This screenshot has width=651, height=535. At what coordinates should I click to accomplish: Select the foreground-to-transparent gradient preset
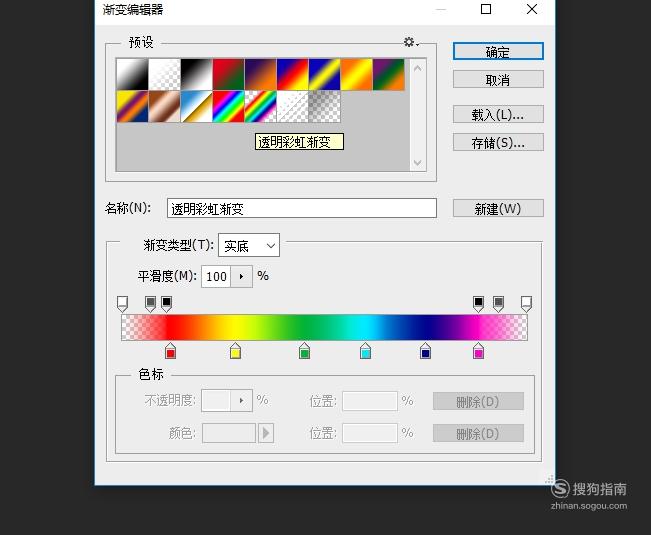click(164, 74)
